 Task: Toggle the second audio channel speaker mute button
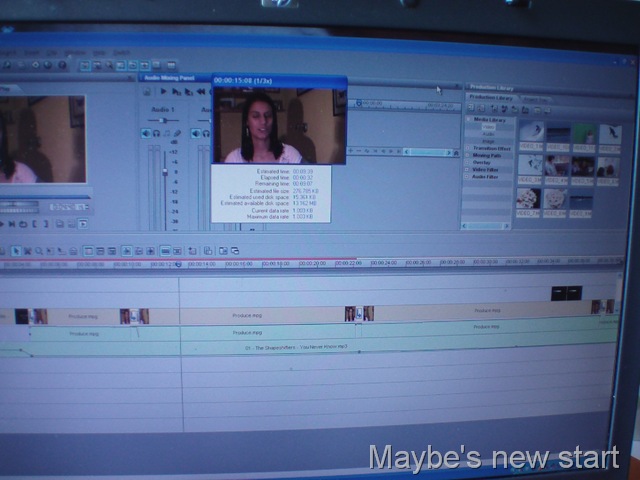click(x=196, y=133)
